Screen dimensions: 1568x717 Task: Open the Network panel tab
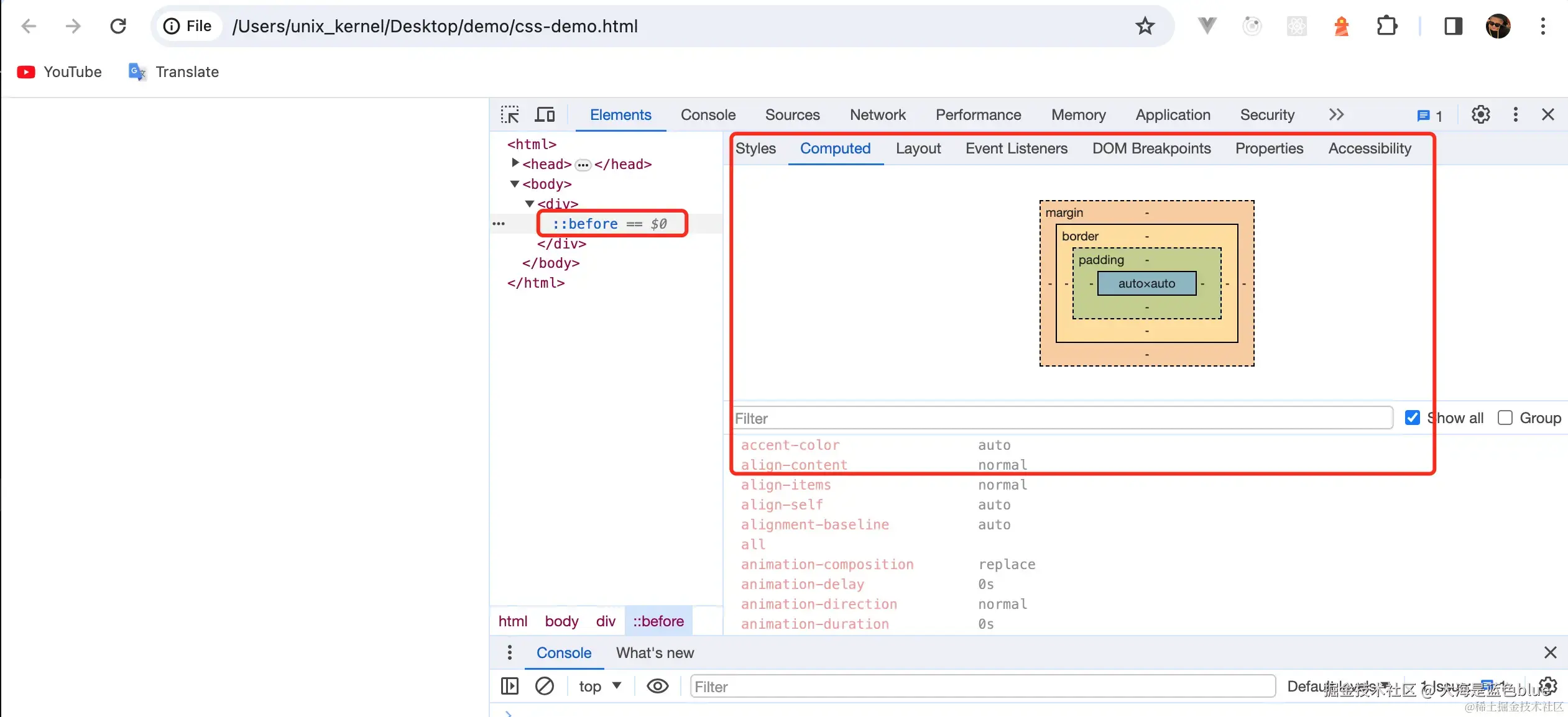877,115
